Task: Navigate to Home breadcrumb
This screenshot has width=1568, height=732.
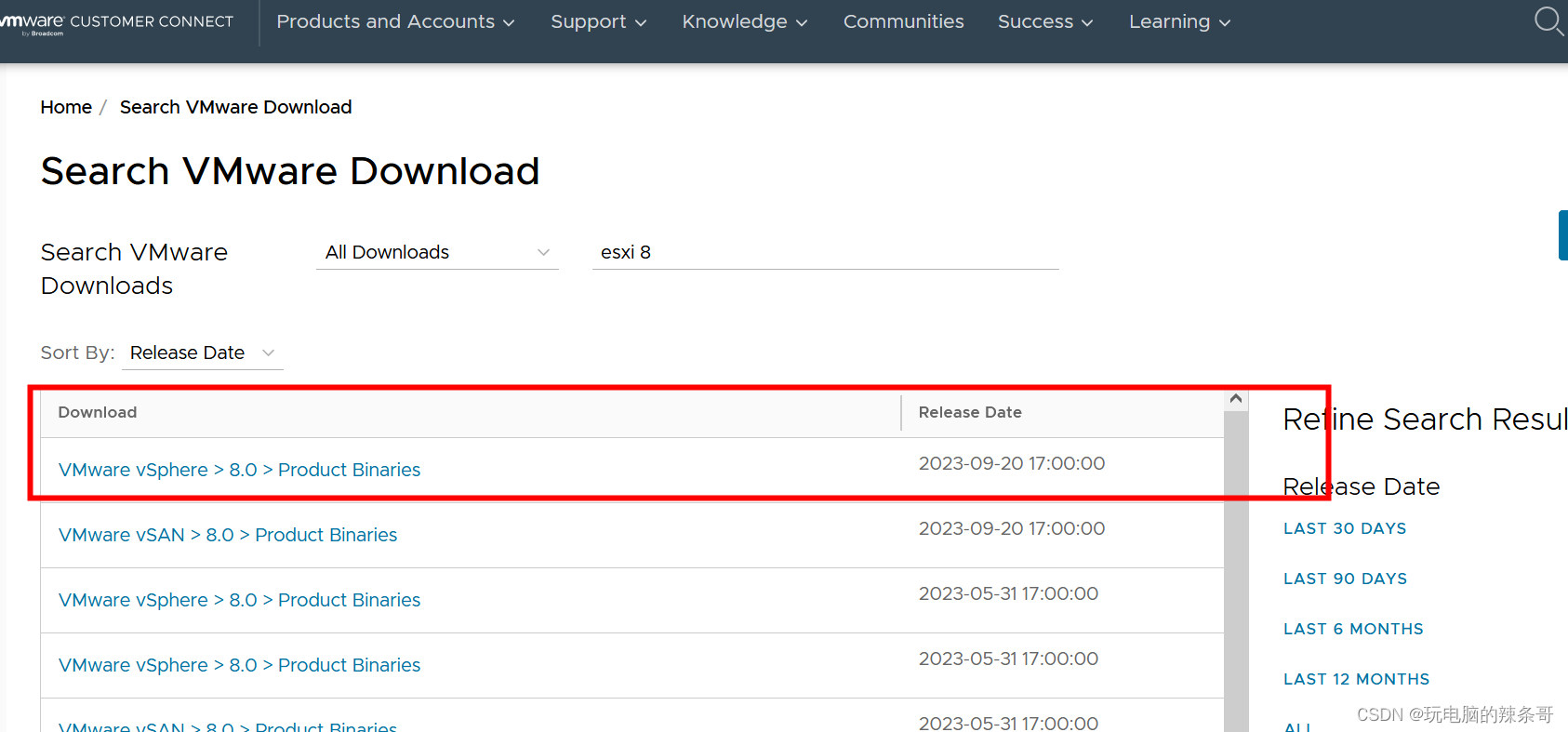Action: point(66,107)
